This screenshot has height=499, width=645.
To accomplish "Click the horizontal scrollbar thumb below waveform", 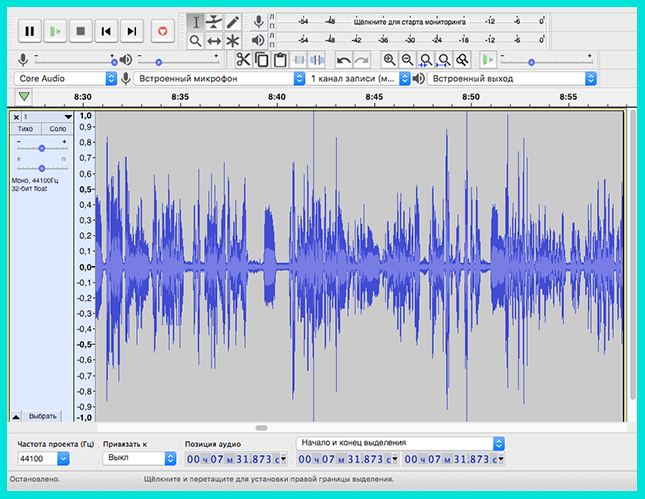I will 261,428.
